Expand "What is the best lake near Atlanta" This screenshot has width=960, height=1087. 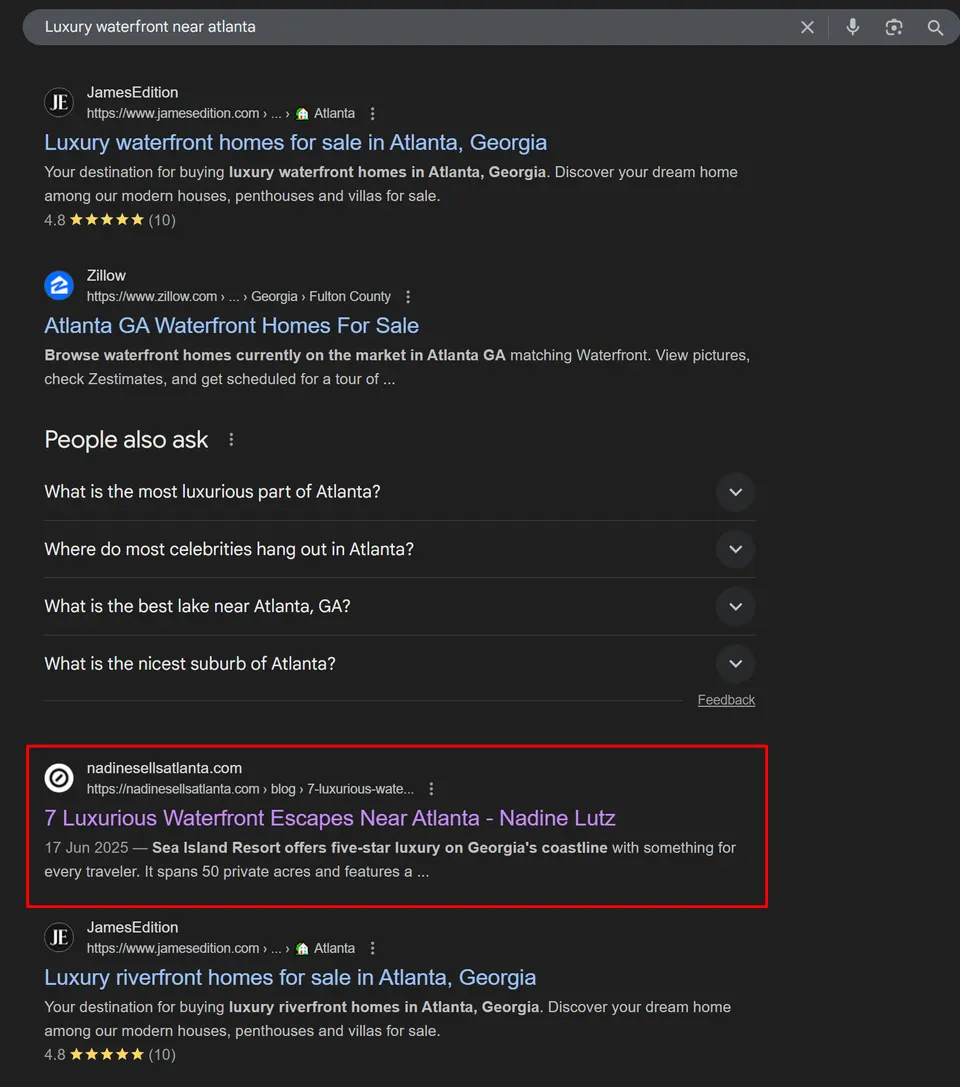click(399, 607)
